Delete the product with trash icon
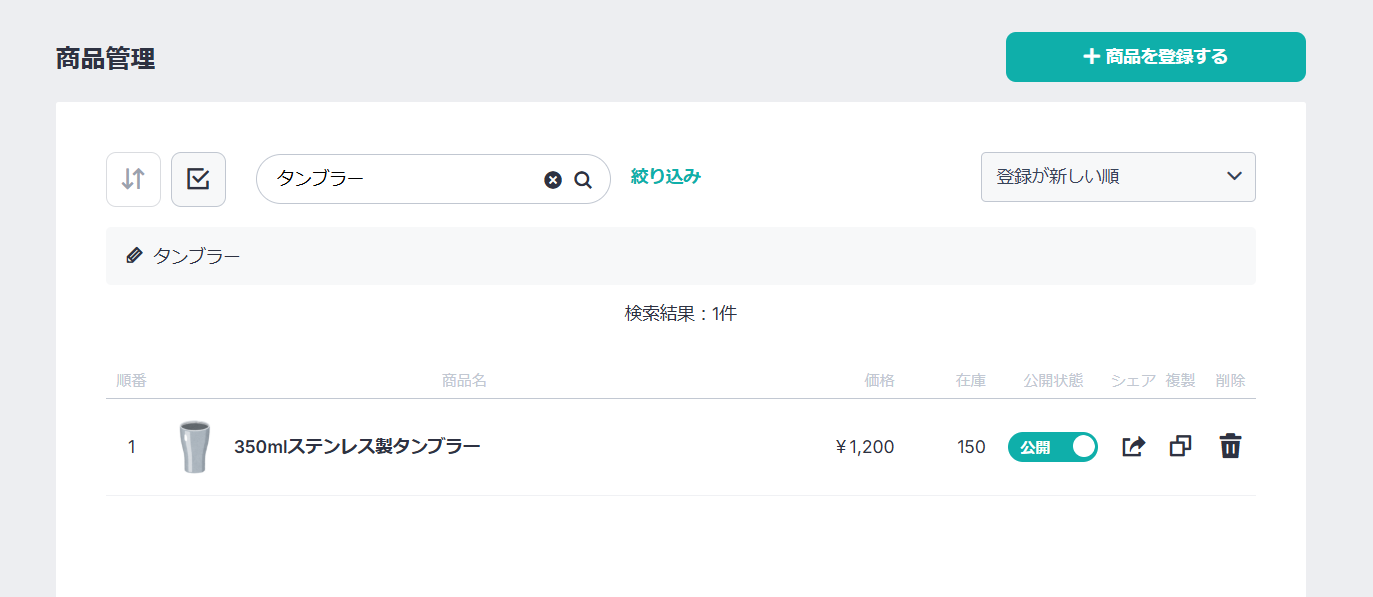Viewport: 1373px width, 597px height. (x=1230, y=446)
